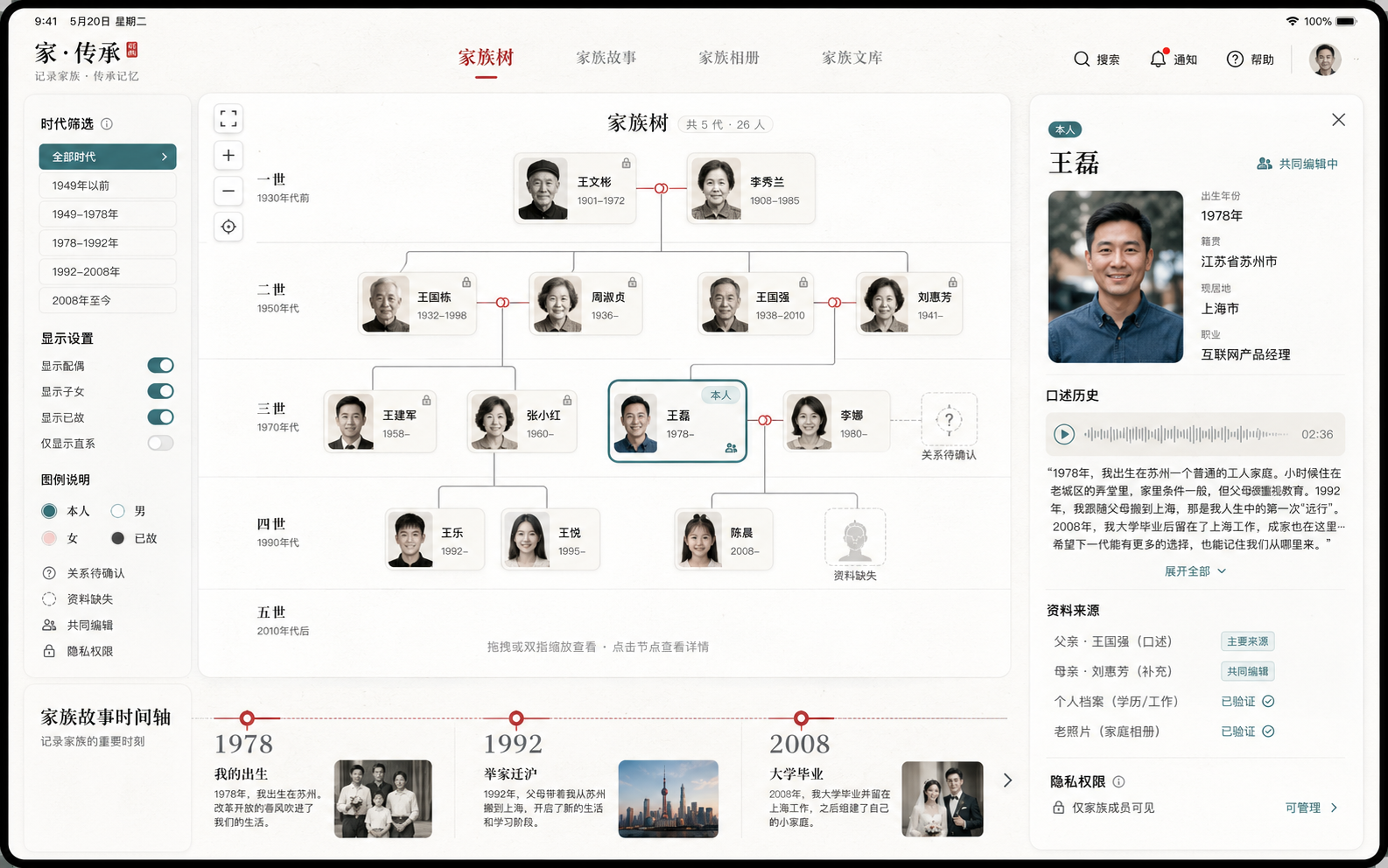Image resolution: width=1388 pixels, height=868 pixels.
Task: Select 王国强 in the family tree
Action: coord(756,304)
